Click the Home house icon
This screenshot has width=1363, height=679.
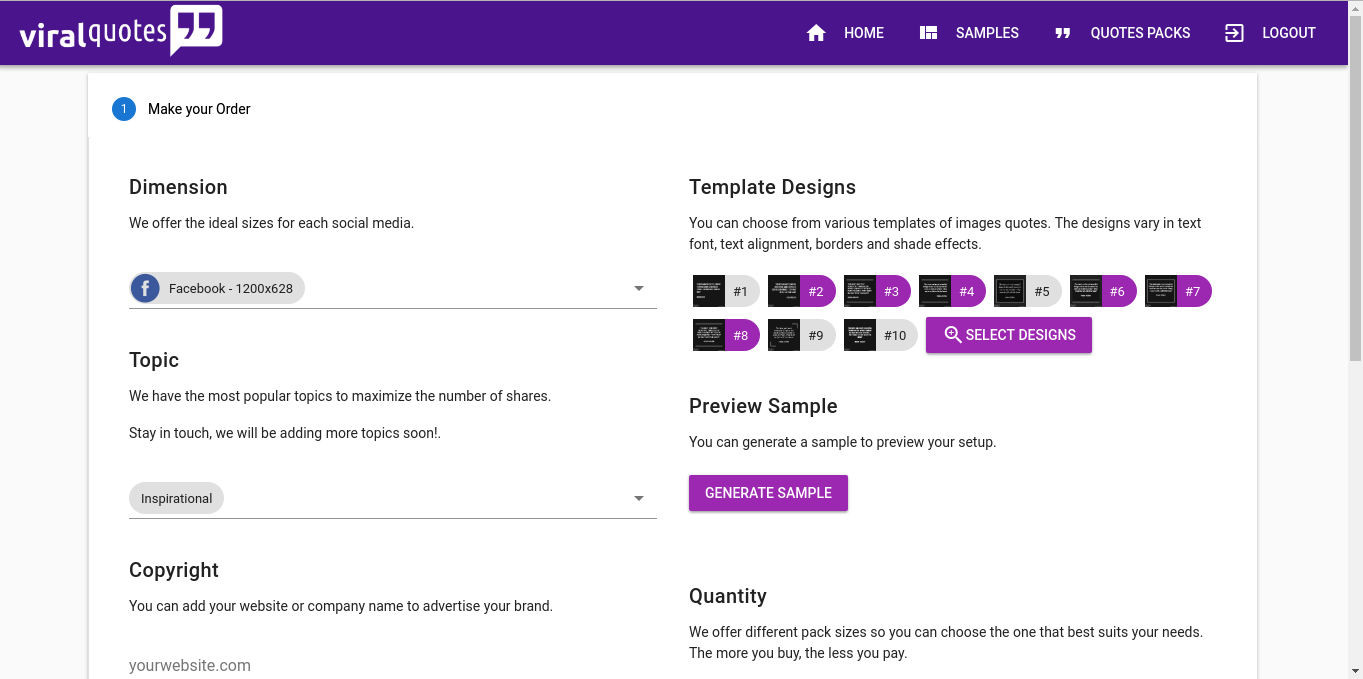point(816,33)
